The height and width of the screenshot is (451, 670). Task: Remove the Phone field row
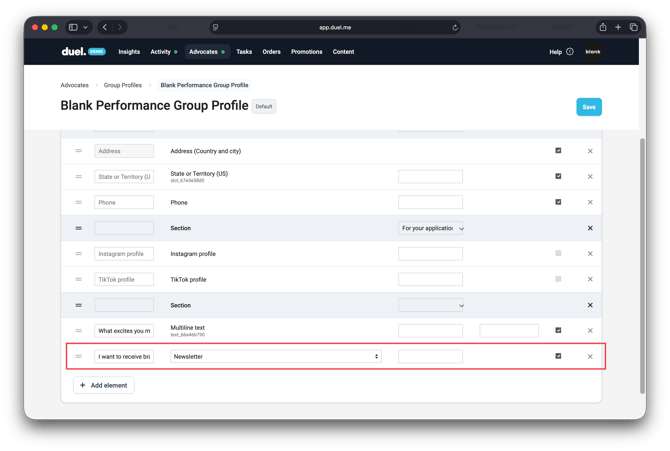590,203
